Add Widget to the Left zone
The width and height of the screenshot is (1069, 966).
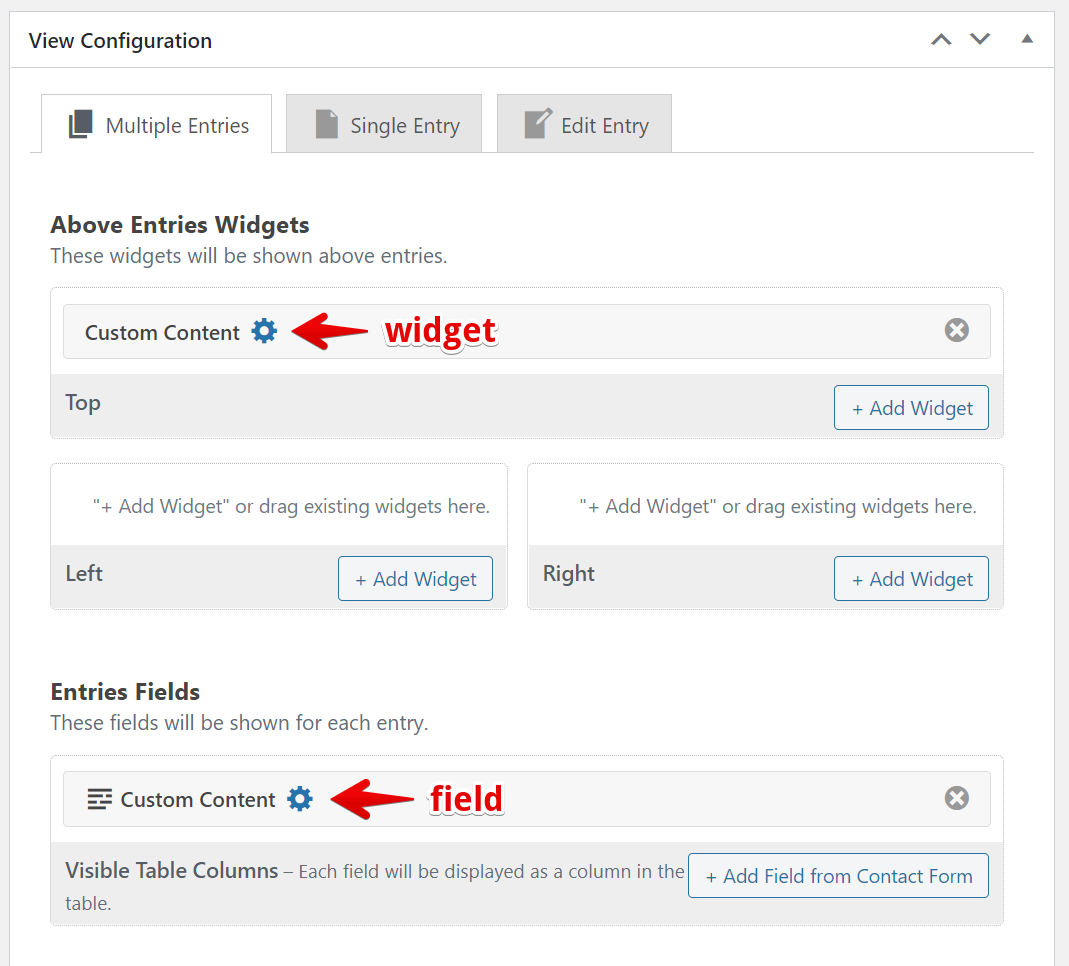415,579
